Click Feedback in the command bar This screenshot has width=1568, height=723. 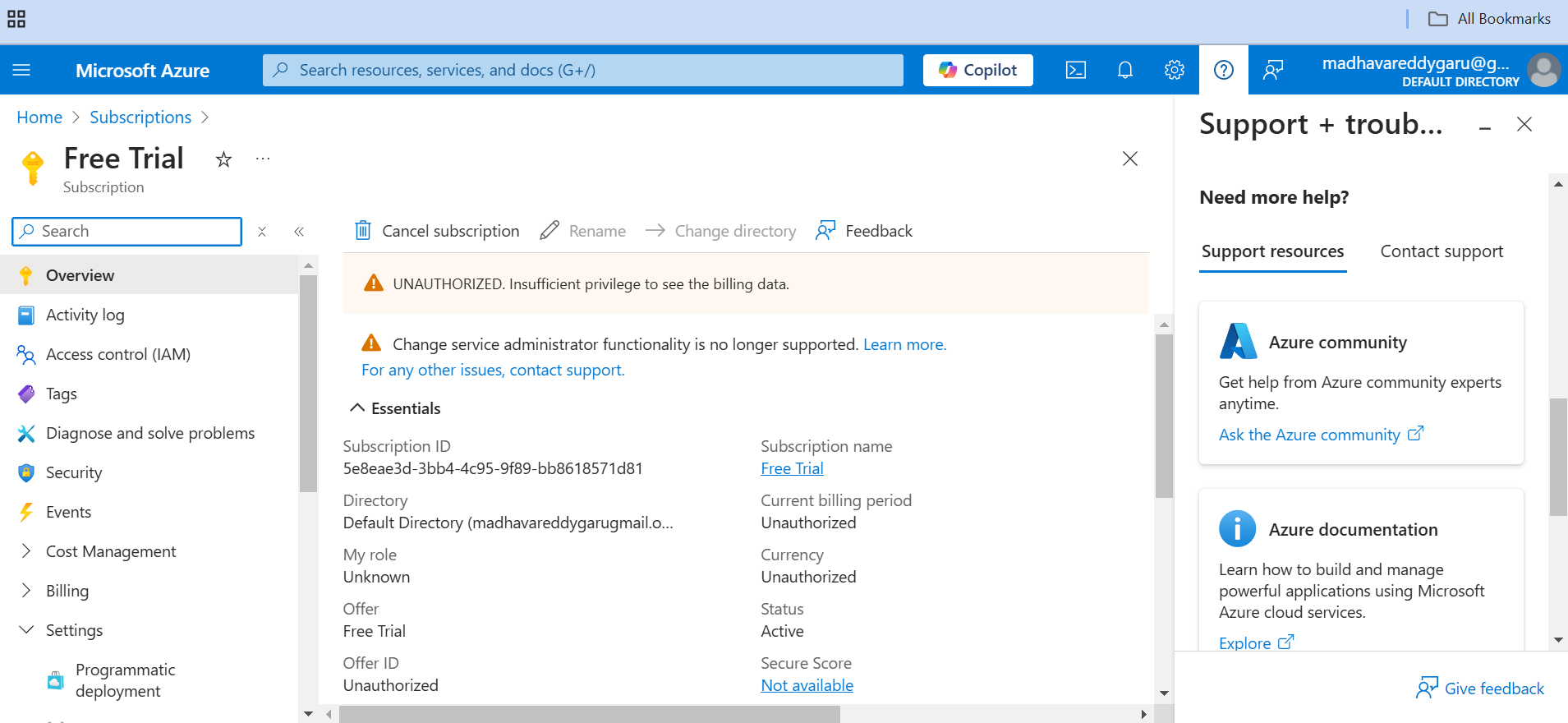tap(864, 231)
